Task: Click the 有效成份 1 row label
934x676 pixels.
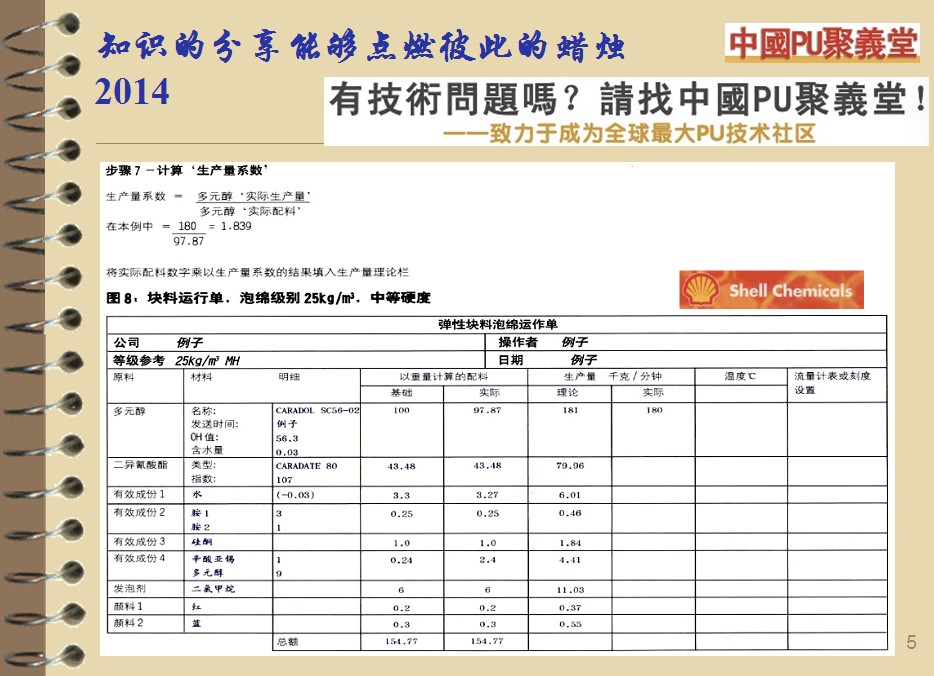Action: 139,494
